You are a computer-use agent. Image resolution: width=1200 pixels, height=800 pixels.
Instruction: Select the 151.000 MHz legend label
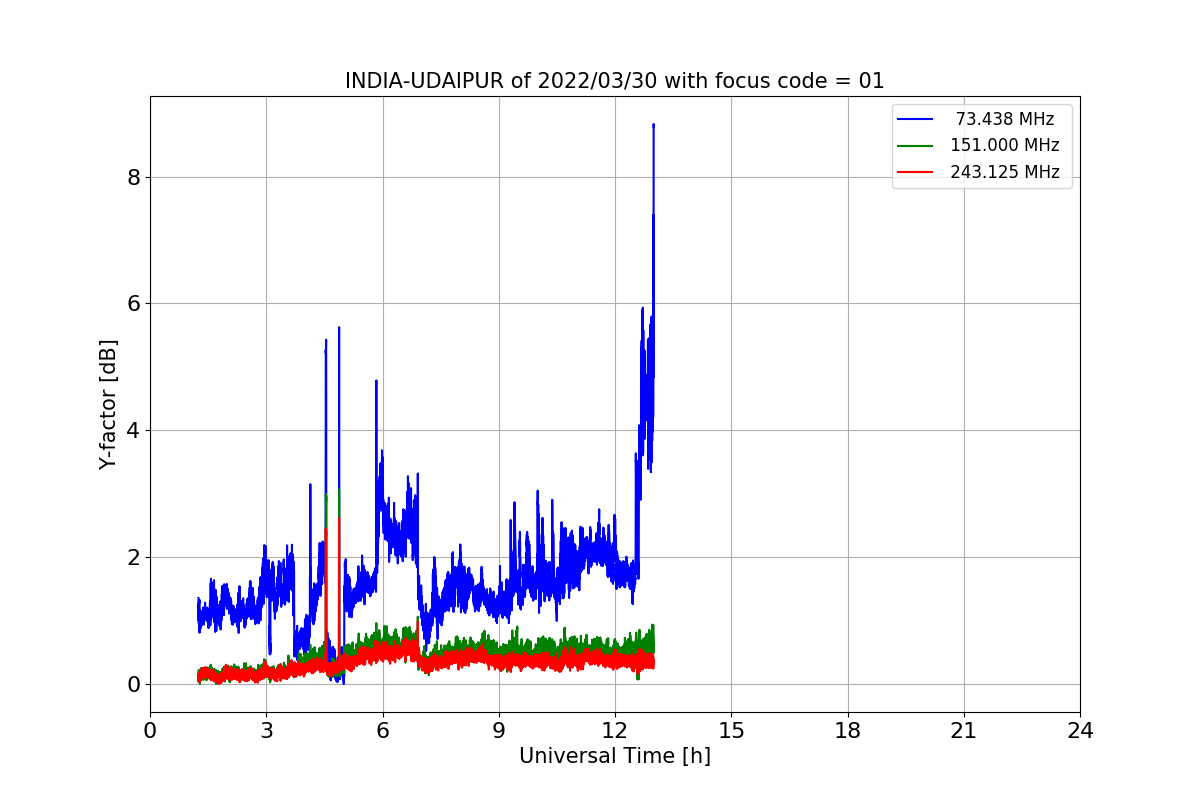(x=1005, y=145)
